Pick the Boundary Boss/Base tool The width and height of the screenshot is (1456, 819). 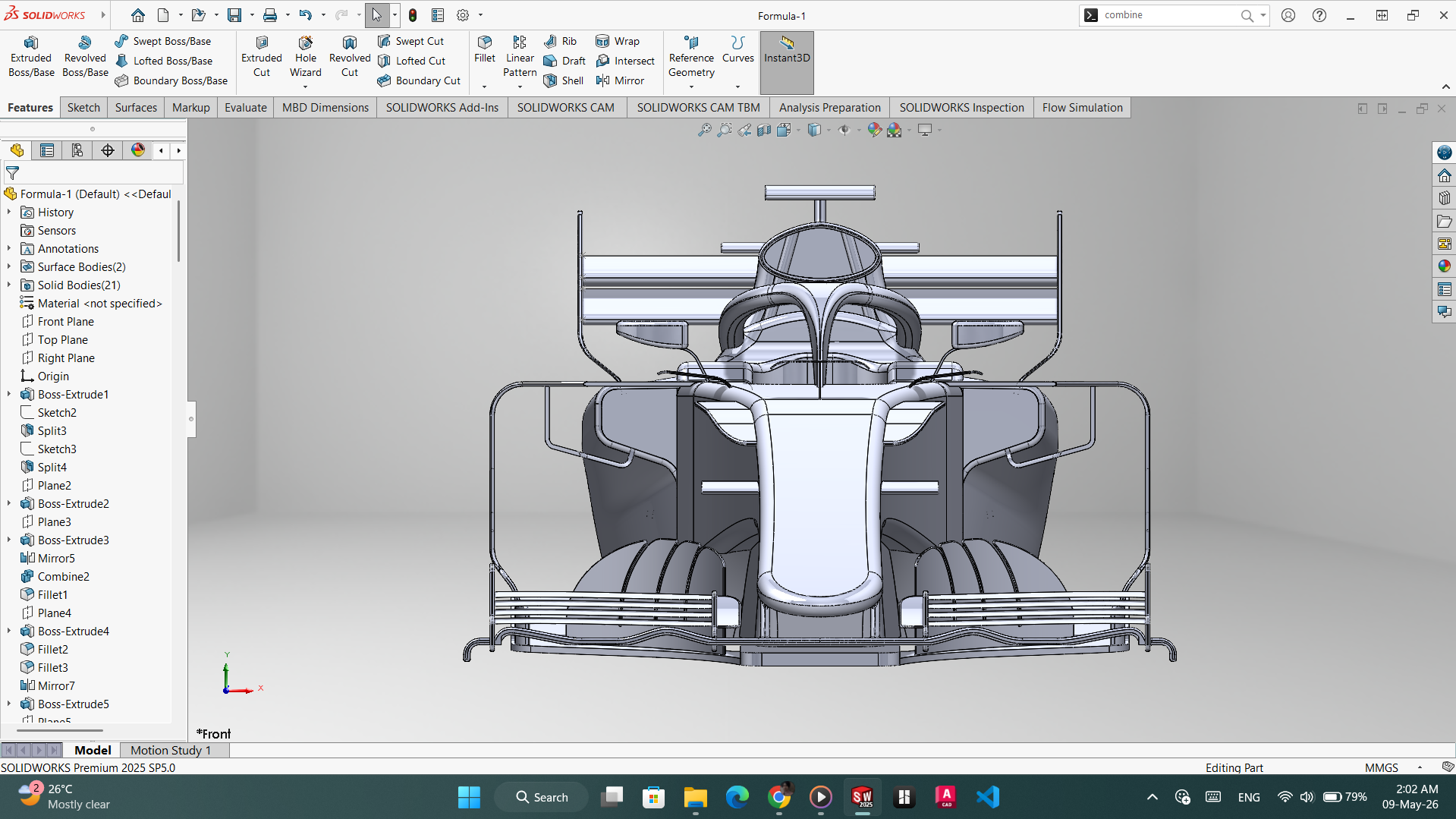(171, 80)
